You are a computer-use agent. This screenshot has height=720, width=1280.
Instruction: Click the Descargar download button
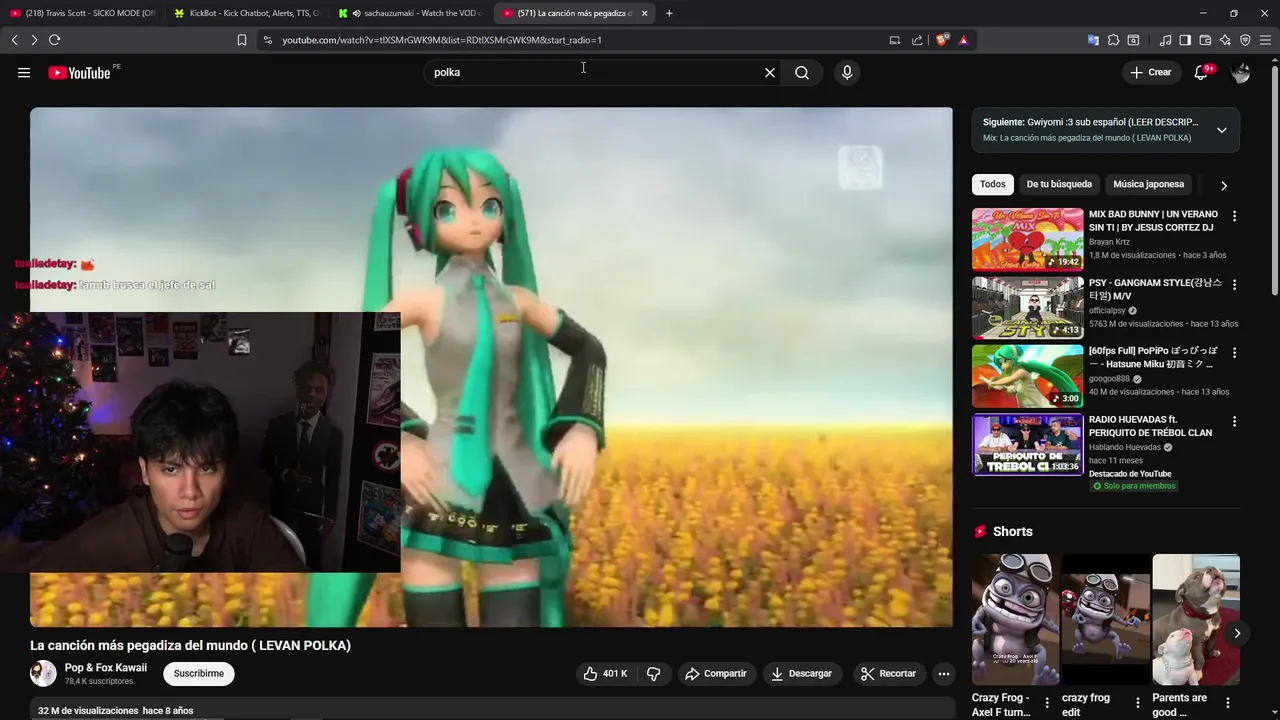point(801,674)
